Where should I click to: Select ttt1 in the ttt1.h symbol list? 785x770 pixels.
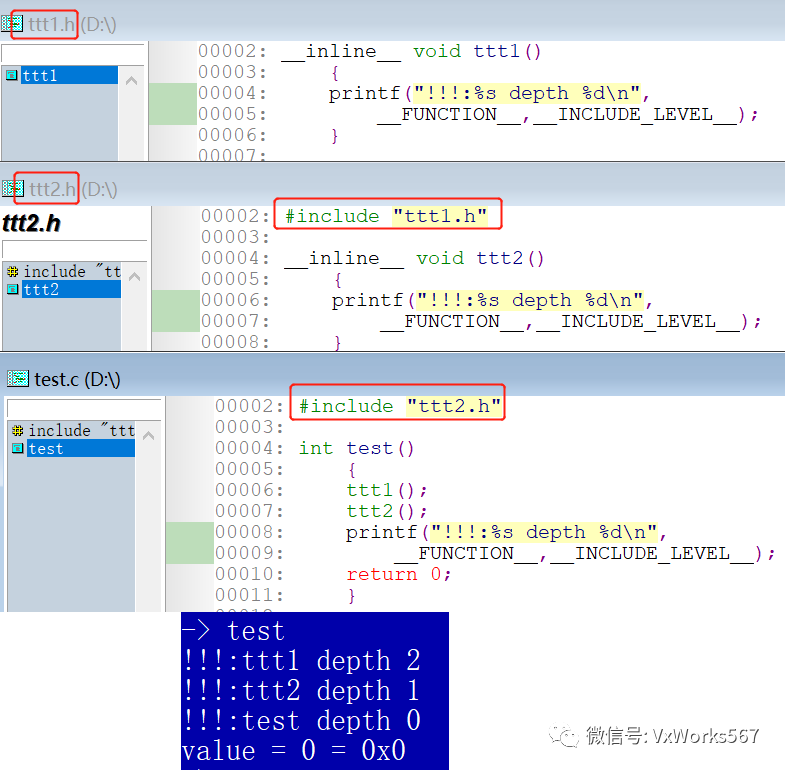coord(69,75)
